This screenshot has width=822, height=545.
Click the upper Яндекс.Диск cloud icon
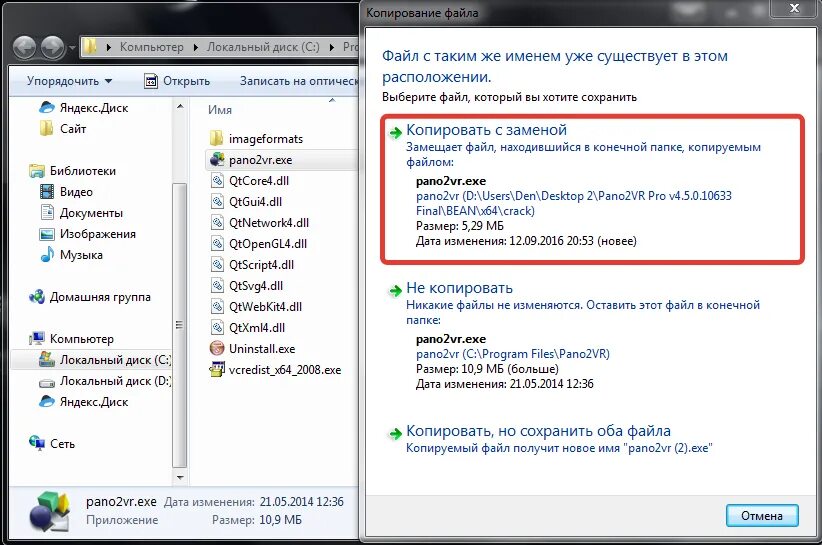(47, 107)
